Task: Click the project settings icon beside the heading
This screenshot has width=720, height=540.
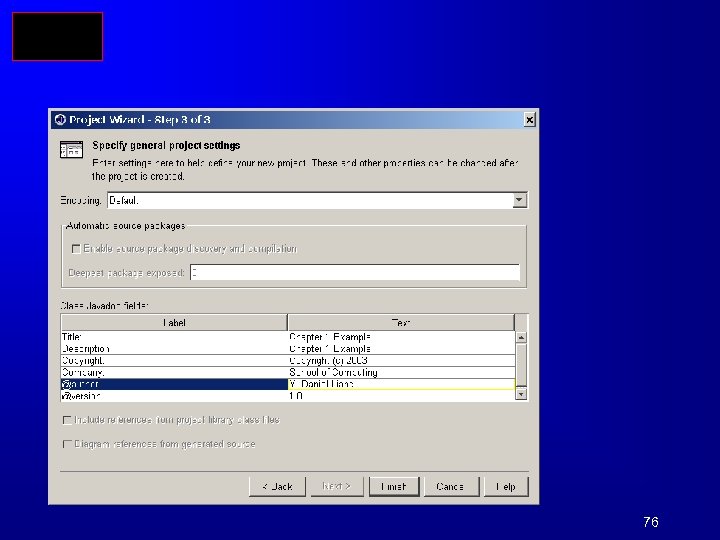Action: (x=72, y=150)
